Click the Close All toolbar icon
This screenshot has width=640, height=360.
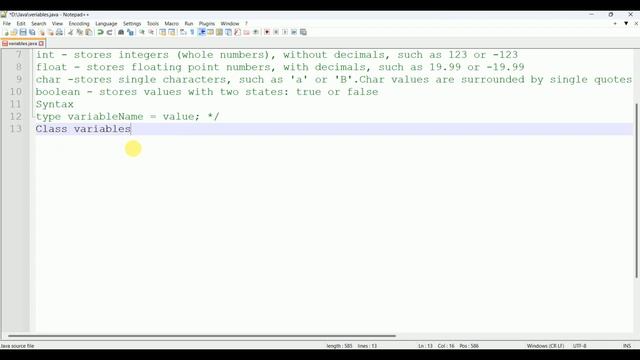50,32
